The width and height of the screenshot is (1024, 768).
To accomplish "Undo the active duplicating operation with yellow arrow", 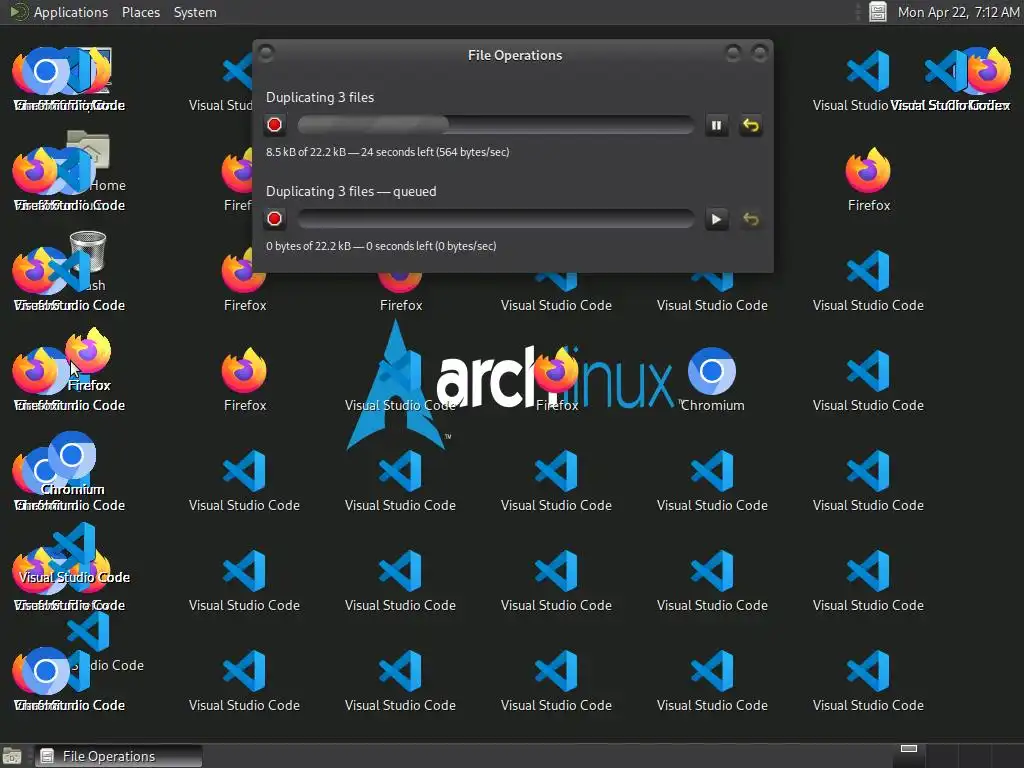I will pos(751,125).
